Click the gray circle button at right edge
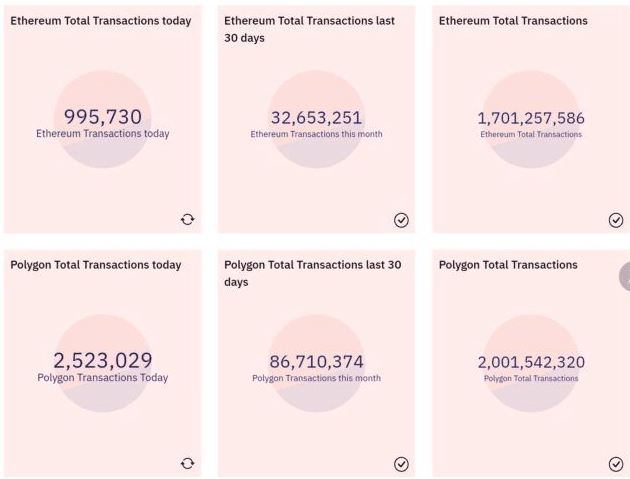Screen dimensions: 630x479 click(x=625, y=276)
